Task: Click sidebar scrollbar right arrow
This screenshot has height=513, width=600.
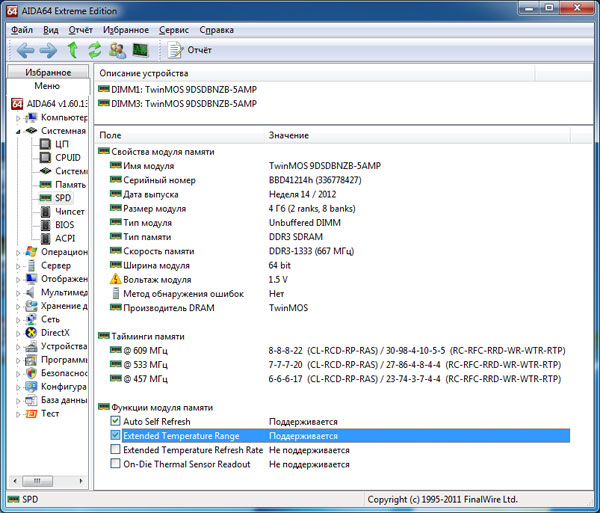Action: [x=81, y=480]
